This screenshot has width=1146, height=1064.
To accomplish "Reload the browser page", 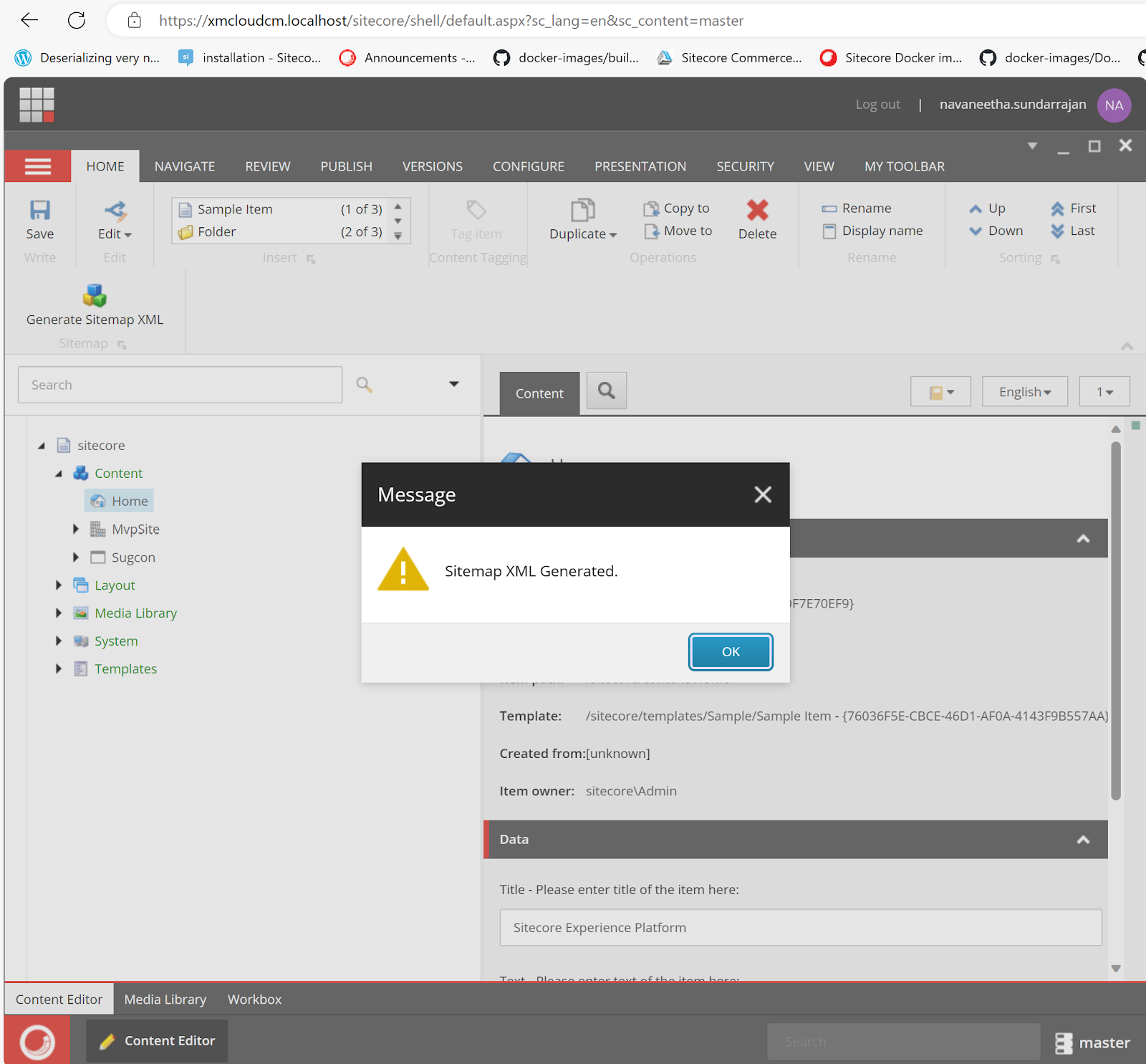I will (x=77, y=20).
